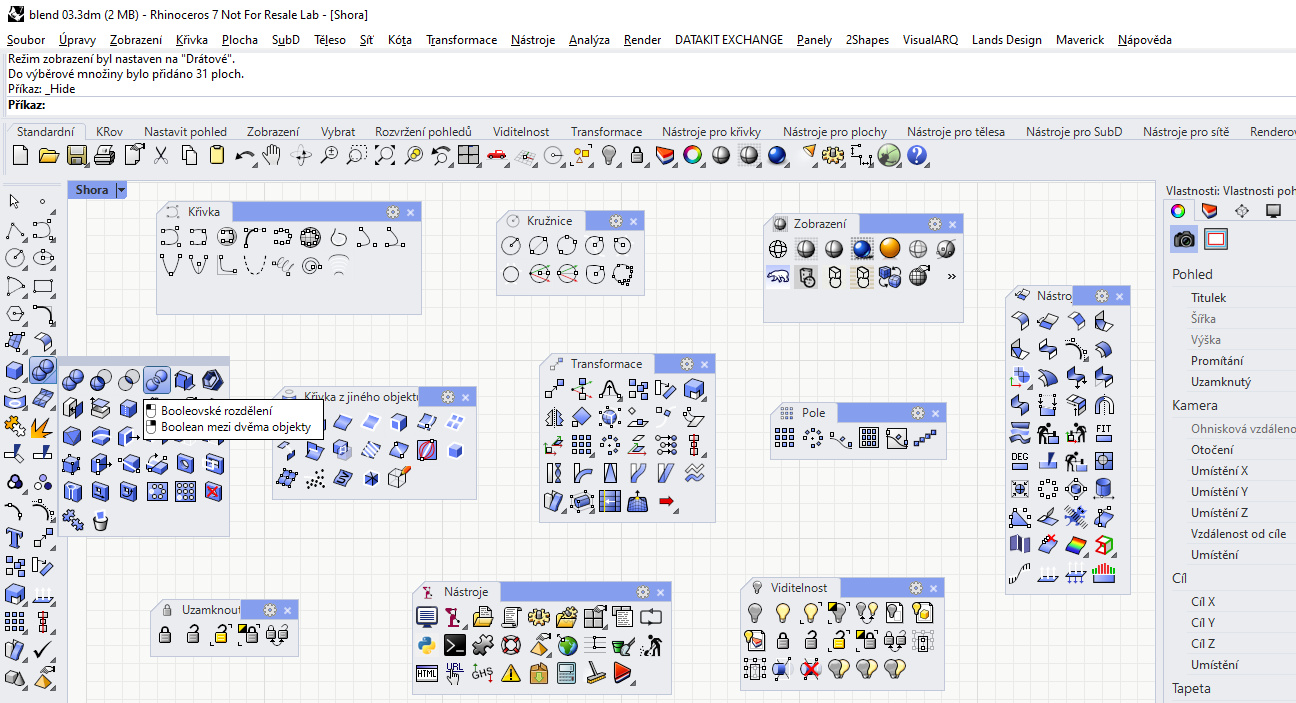Toggle ghosted display mode in Zobrazení panel
This screenshot has height=703, width=1296.
point(918,248)
